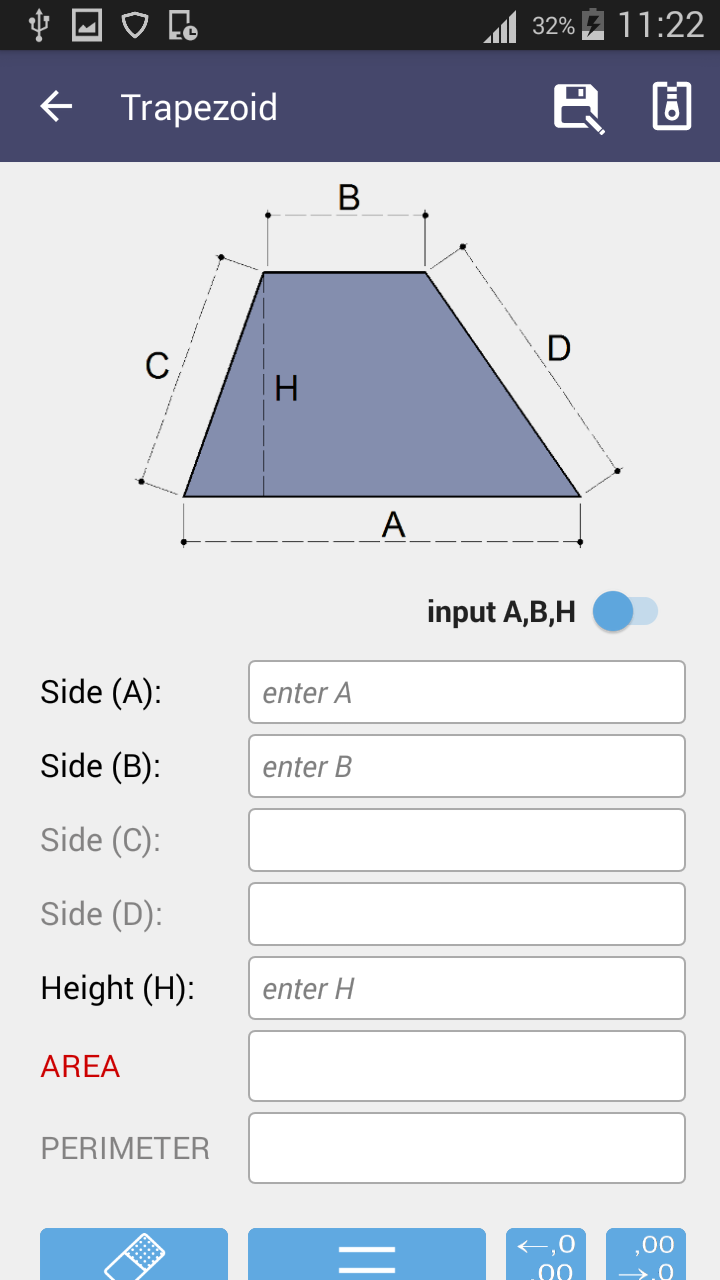Screen dimensions: 720x1280
Task: Tap the Trapezoid title text
Action: tap(199, 107)
